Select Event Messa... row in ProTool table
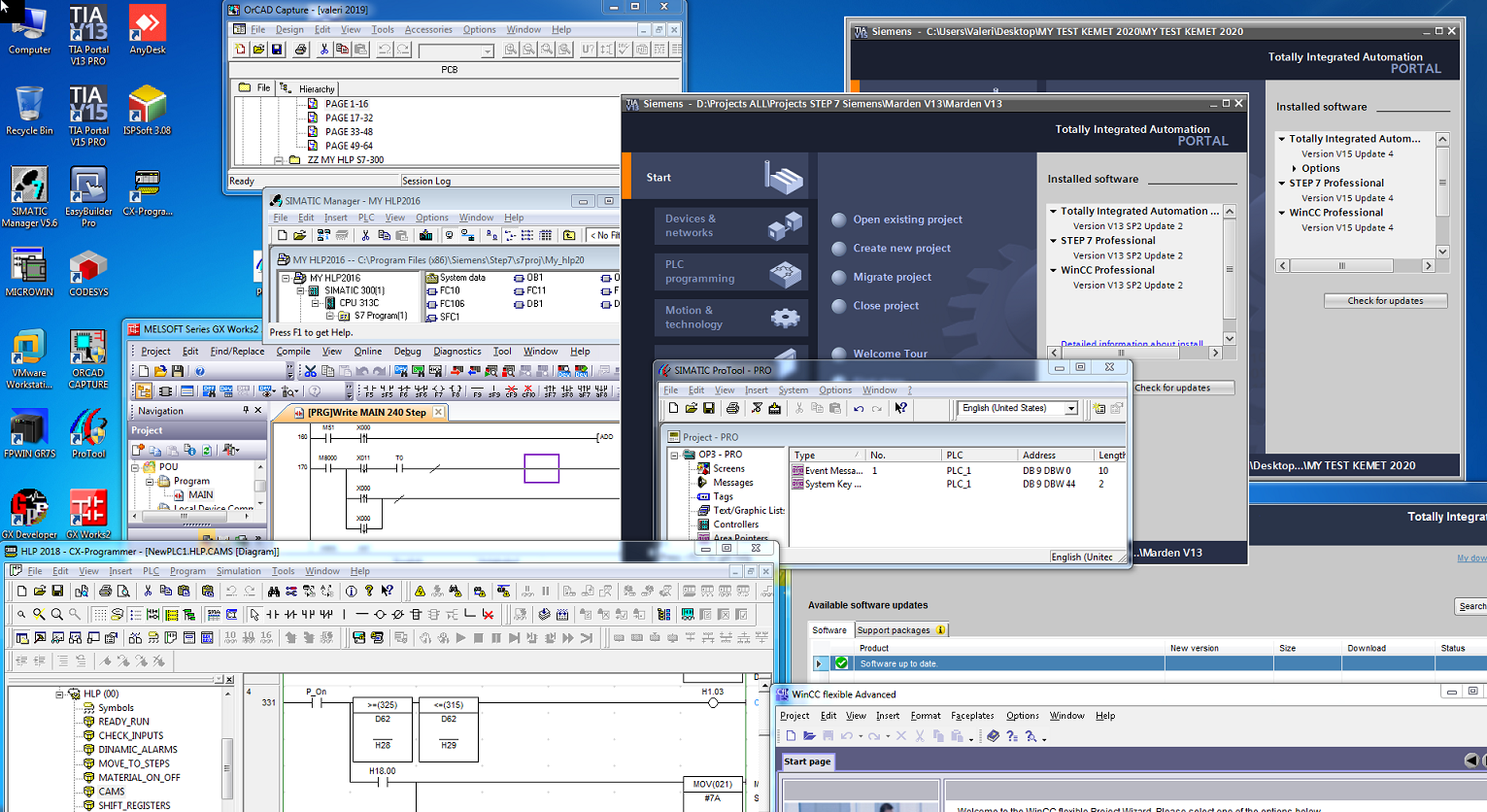The height and width of the screenshot is (812, 1487). click(x=958, y=471)
